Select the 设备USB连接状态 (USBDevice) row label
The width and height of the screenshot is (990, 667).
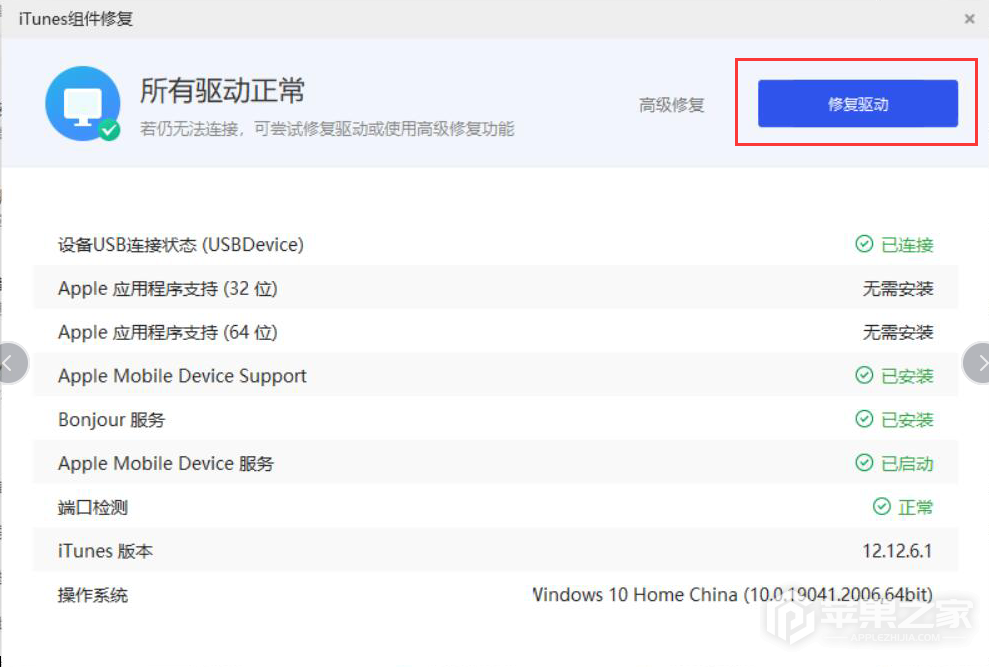pyautogui.click(x=181, y=244)
